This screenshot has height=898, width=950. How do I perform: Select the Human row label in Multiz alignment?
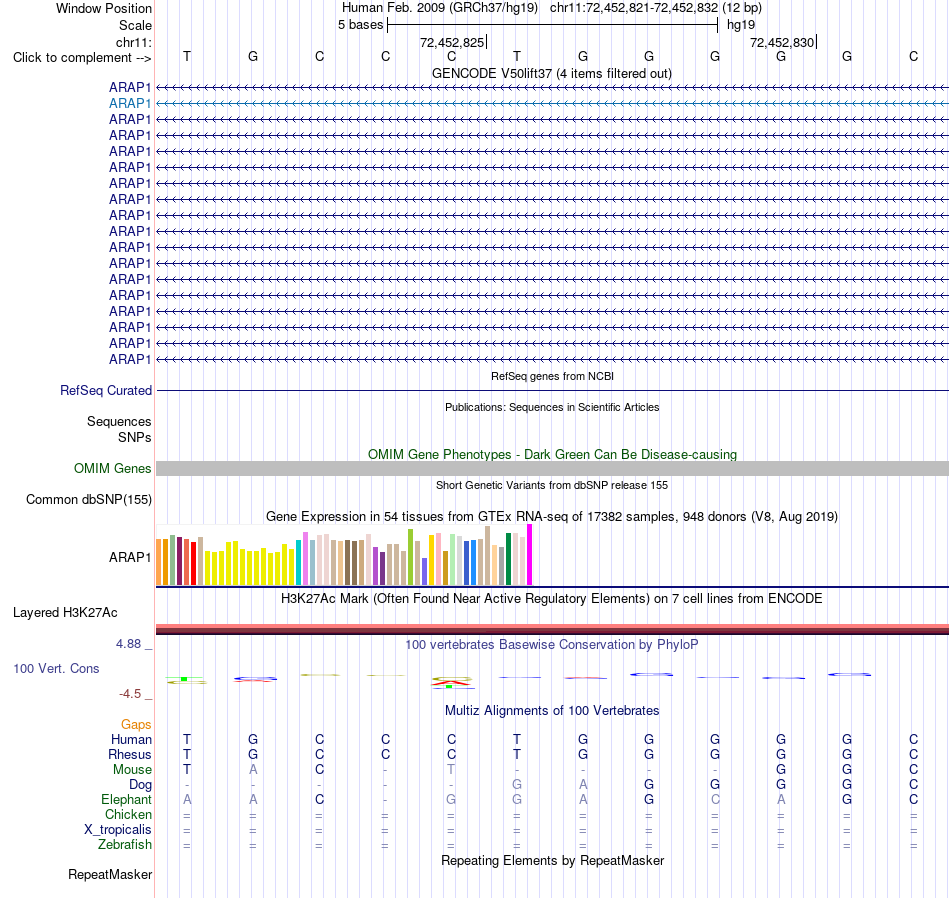click(131, 739)
